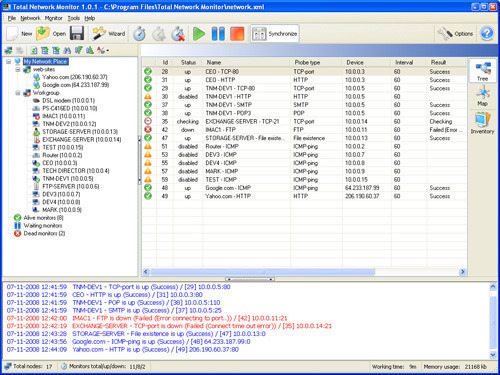
Task: Switch to Inventory view
Action: tap(482, 123)
